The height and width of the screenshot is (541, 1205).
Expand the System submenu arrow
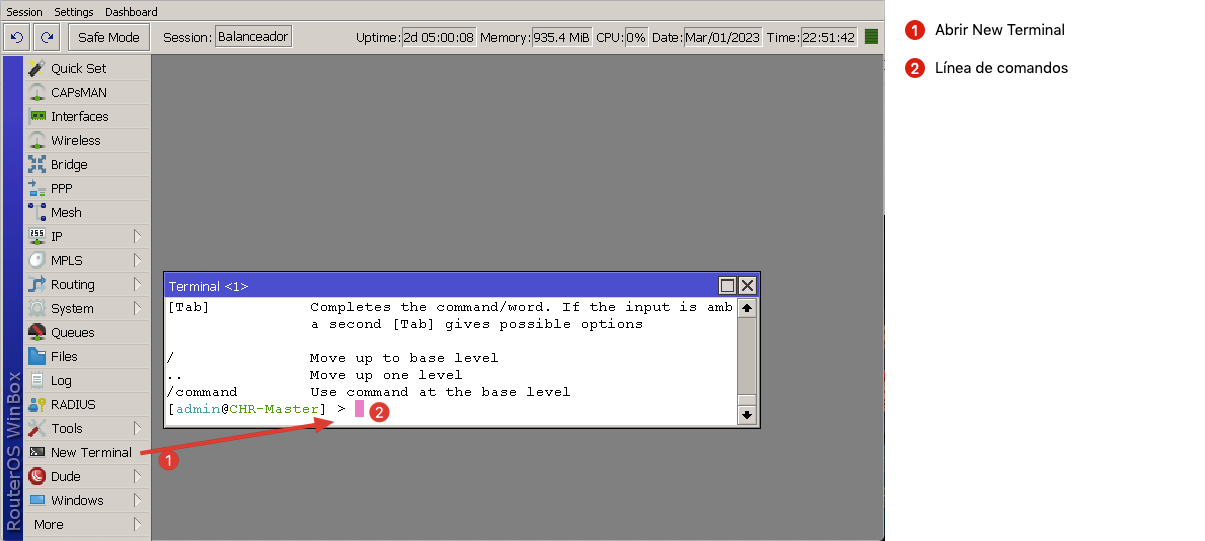(138, 308)
